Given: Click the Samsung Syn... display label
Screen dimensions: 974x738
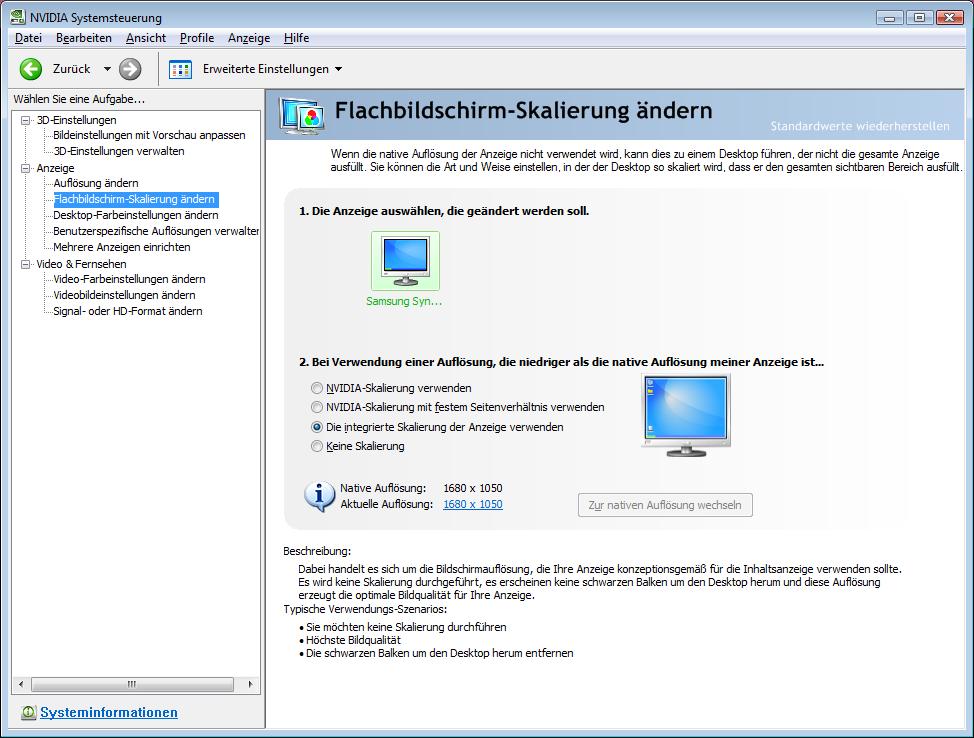Looking at the screenshot, I should pyautogui.click(x=404, y=301).
